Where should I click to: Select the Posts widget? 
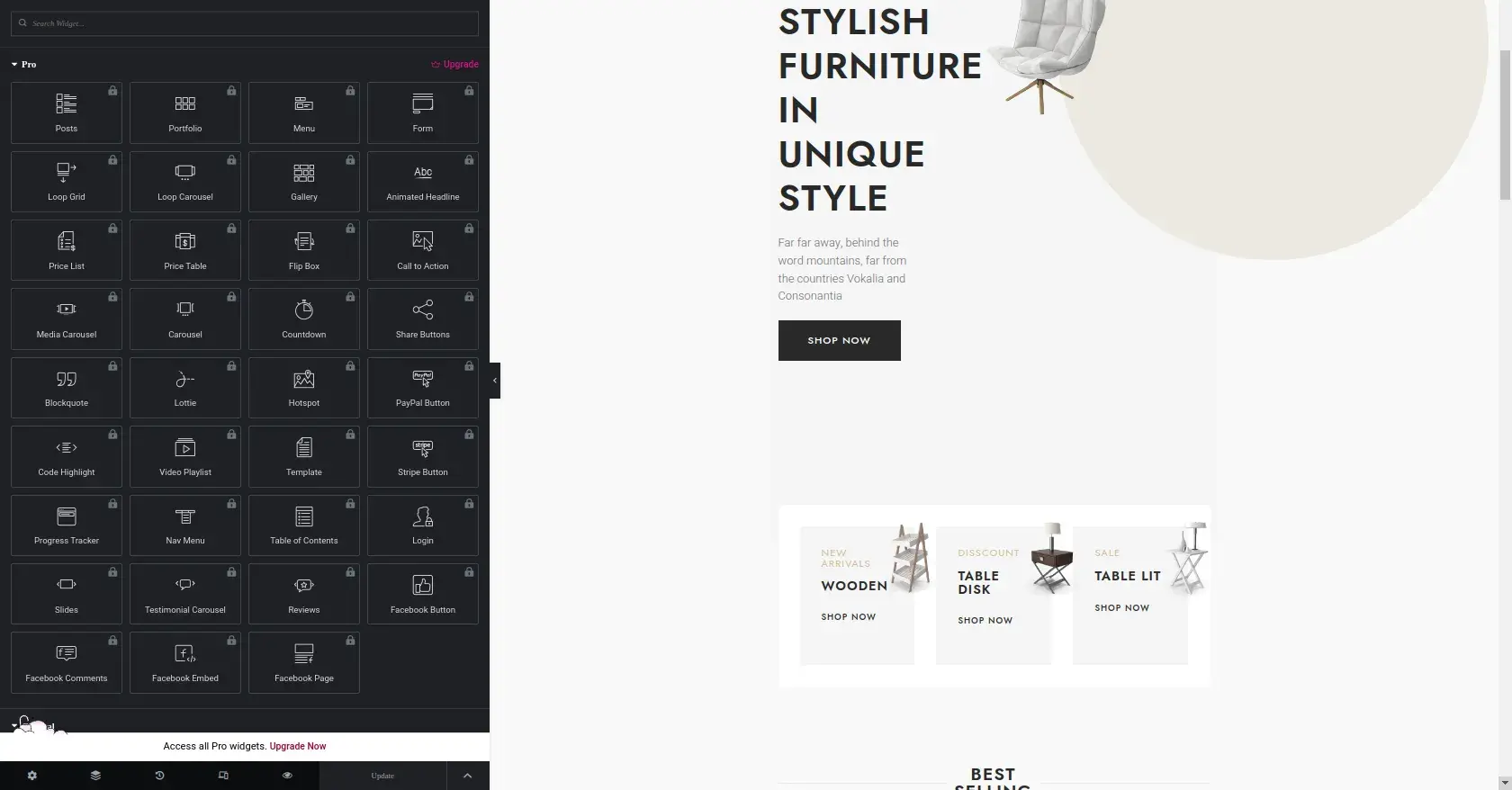pos(67,112)
